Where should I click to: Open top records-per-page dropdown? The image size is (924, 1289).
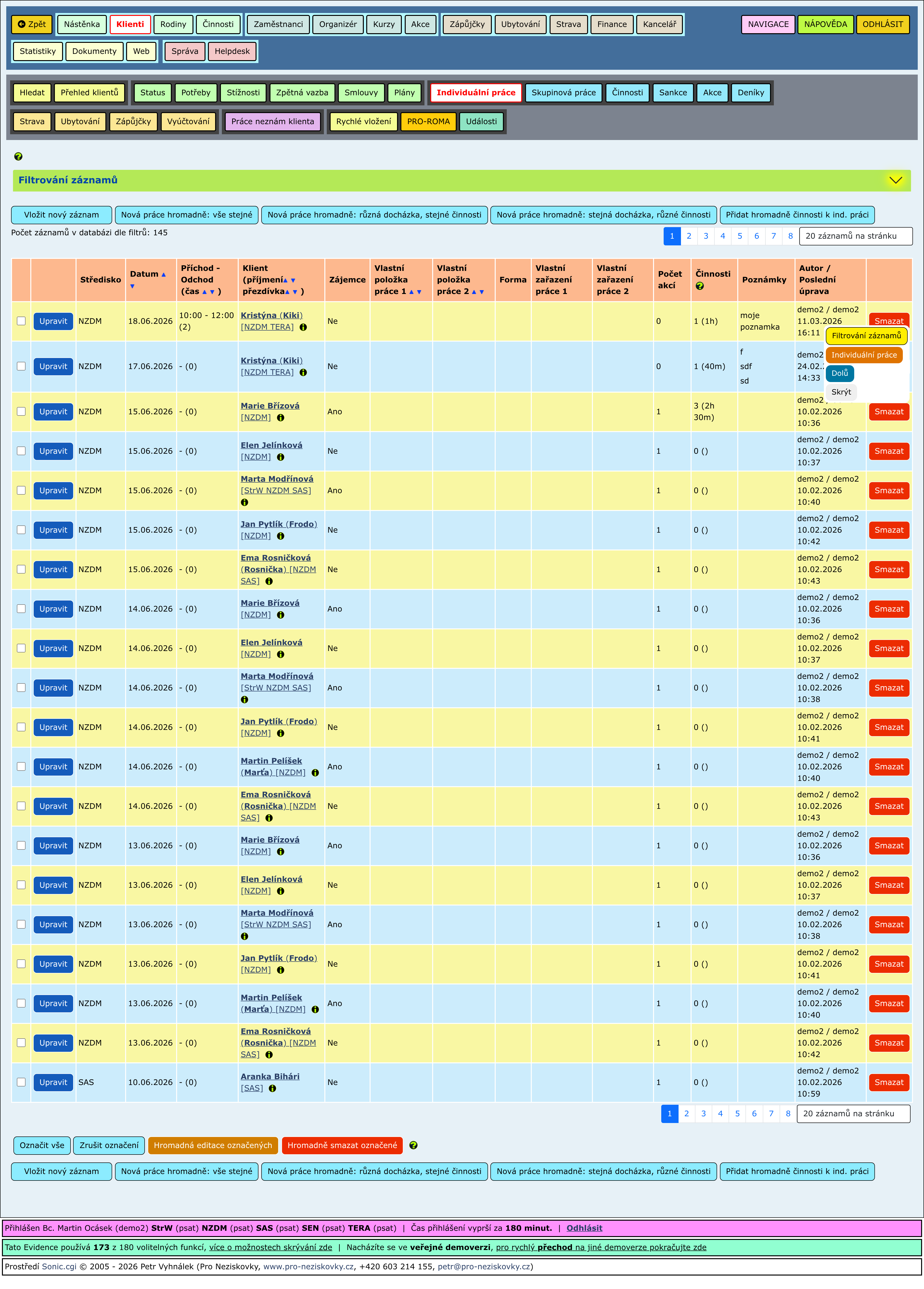click(x=855, y=236)
